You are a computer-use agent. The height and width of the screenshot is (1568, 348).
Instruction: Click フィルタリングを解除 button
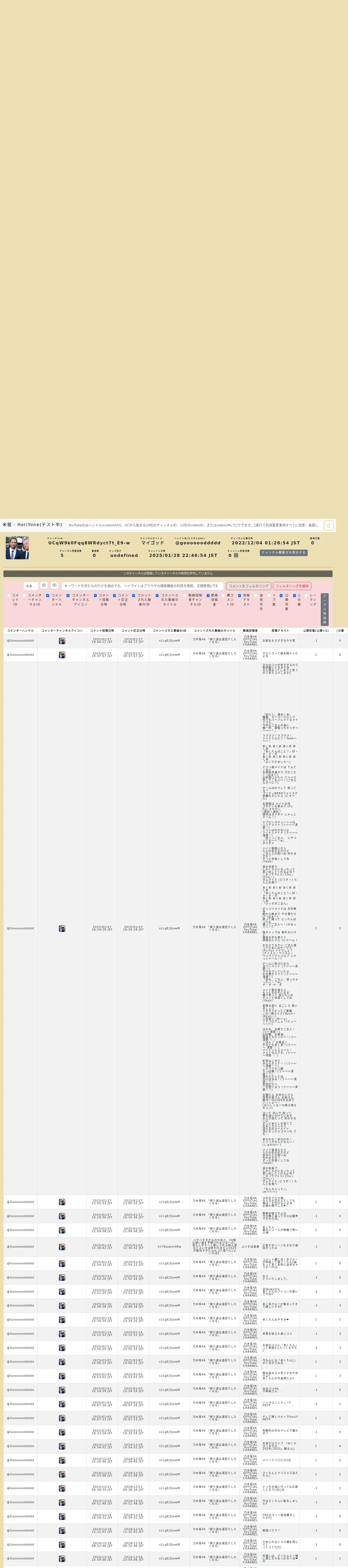[x=293, y=586]
